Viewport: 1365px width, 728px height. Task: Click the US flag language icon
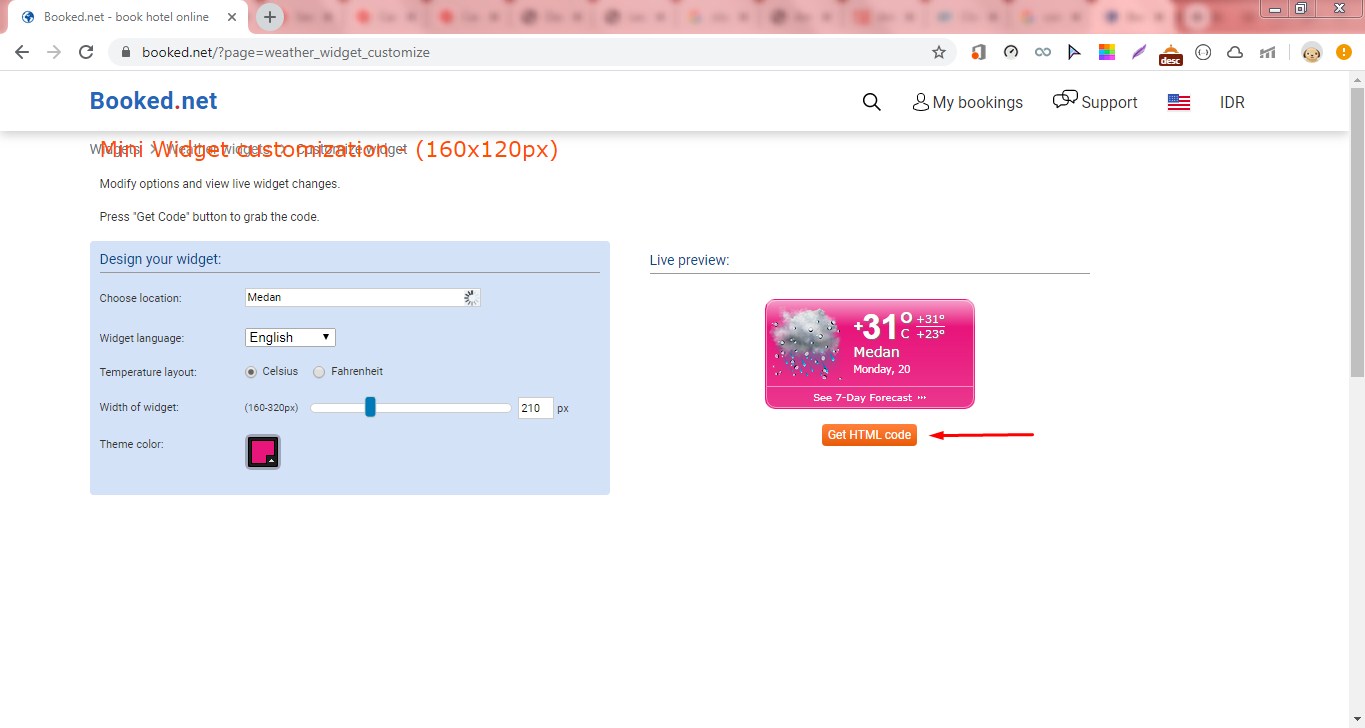click(x=1179, y=102)
